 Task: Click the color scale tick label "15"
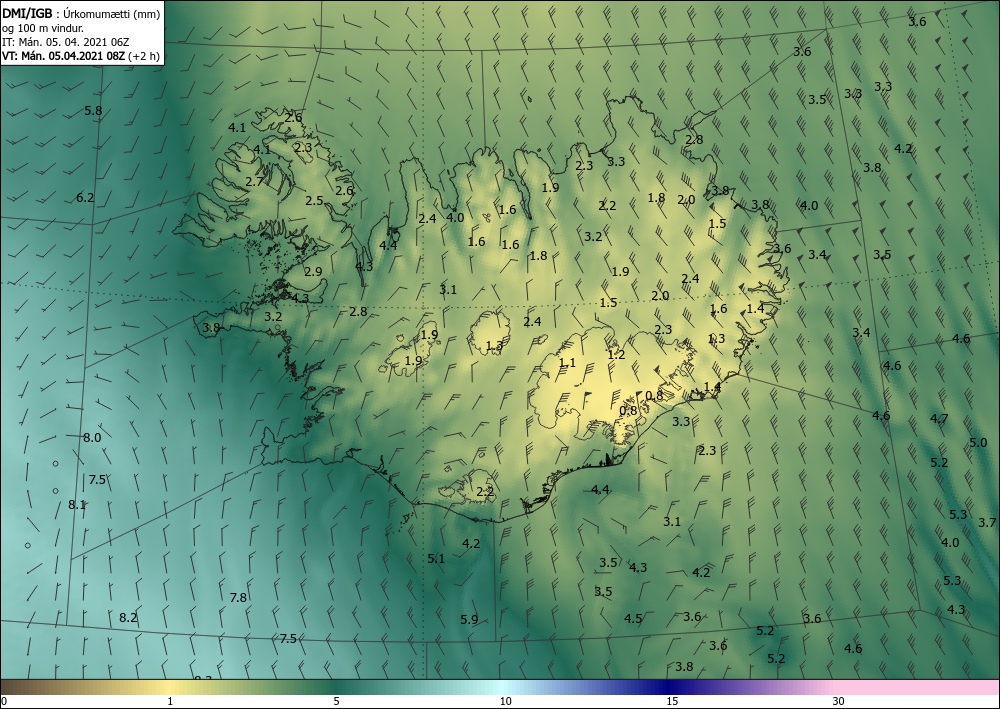[x=672, y=701]
